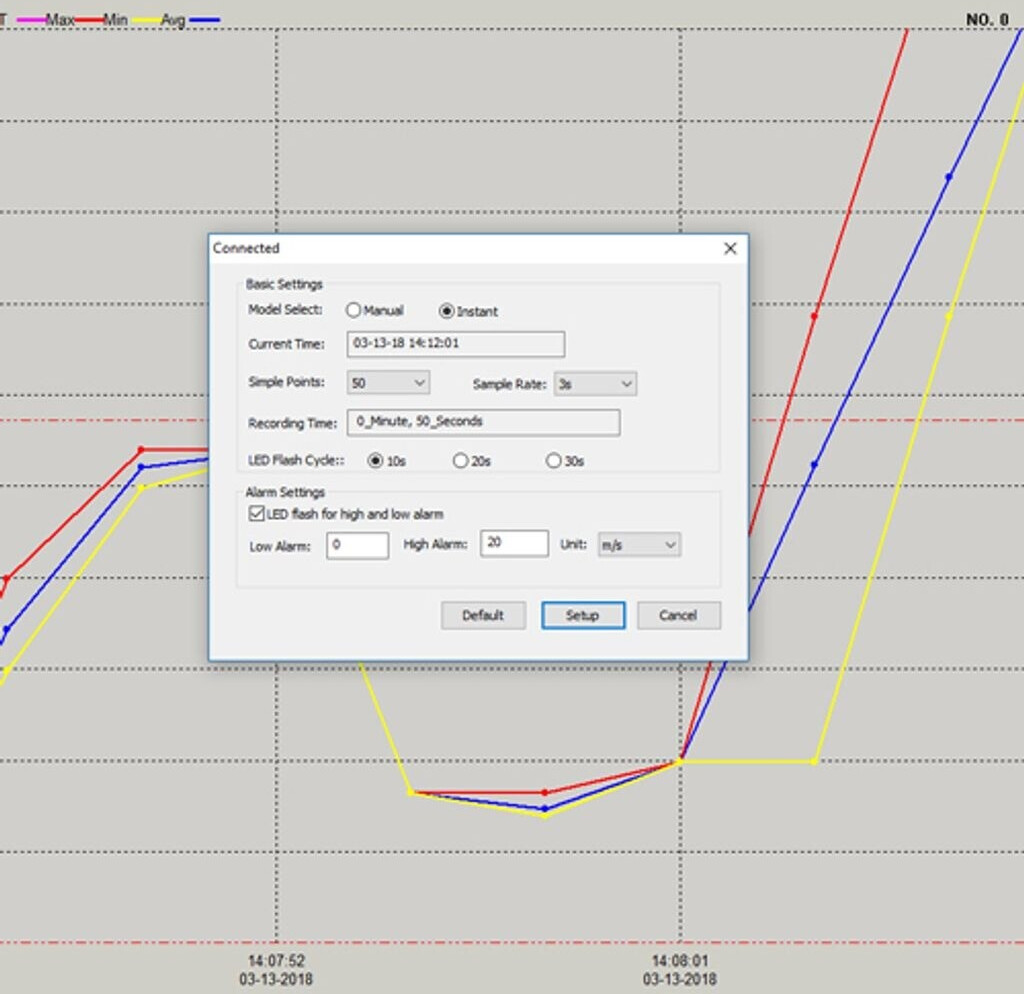Click the Current Time field
Screen dimensions: 1024x994
click(x=455, y=344)
